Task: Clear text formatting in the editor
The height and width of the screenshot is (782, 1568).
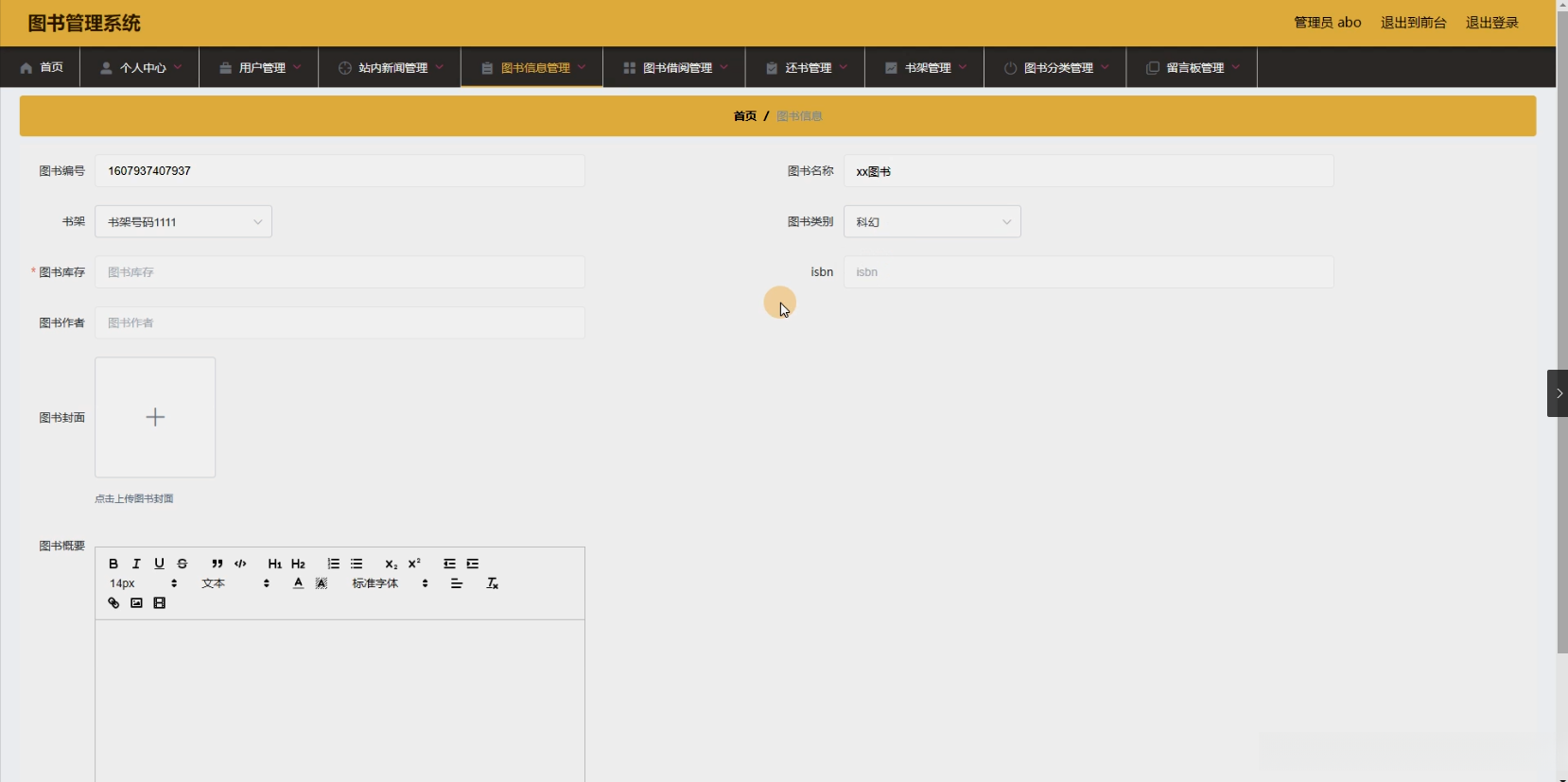Action: tap(492, 583)
